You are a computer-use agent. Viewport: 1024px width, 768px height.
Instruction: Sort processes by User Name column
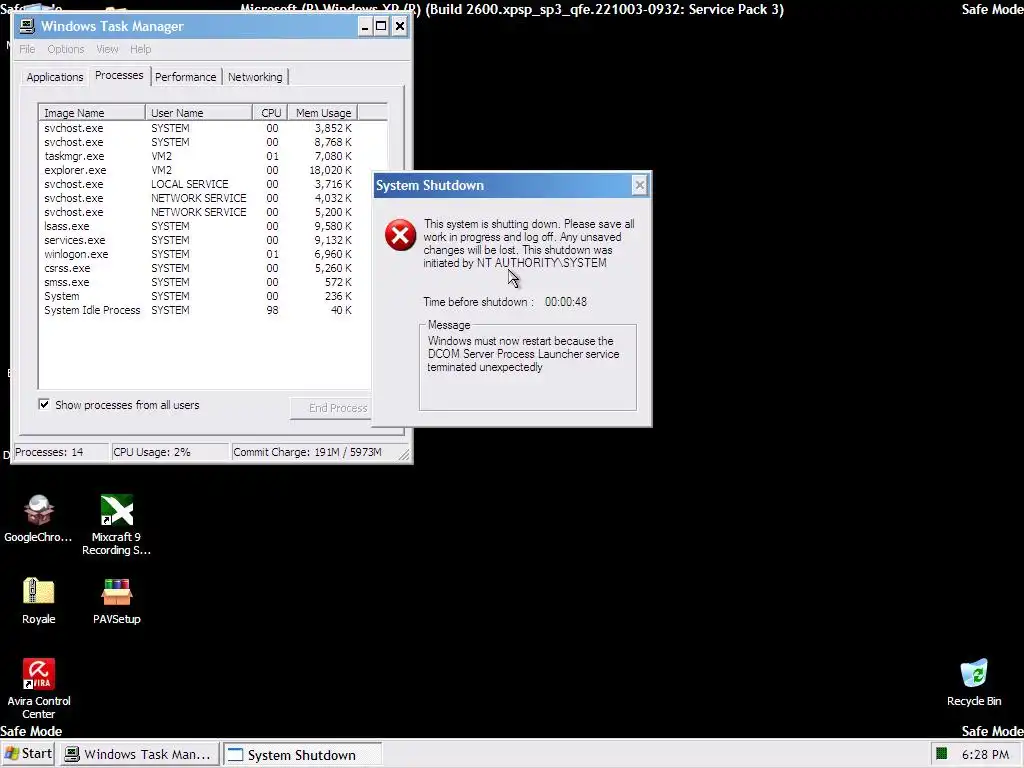click(199, 113)
